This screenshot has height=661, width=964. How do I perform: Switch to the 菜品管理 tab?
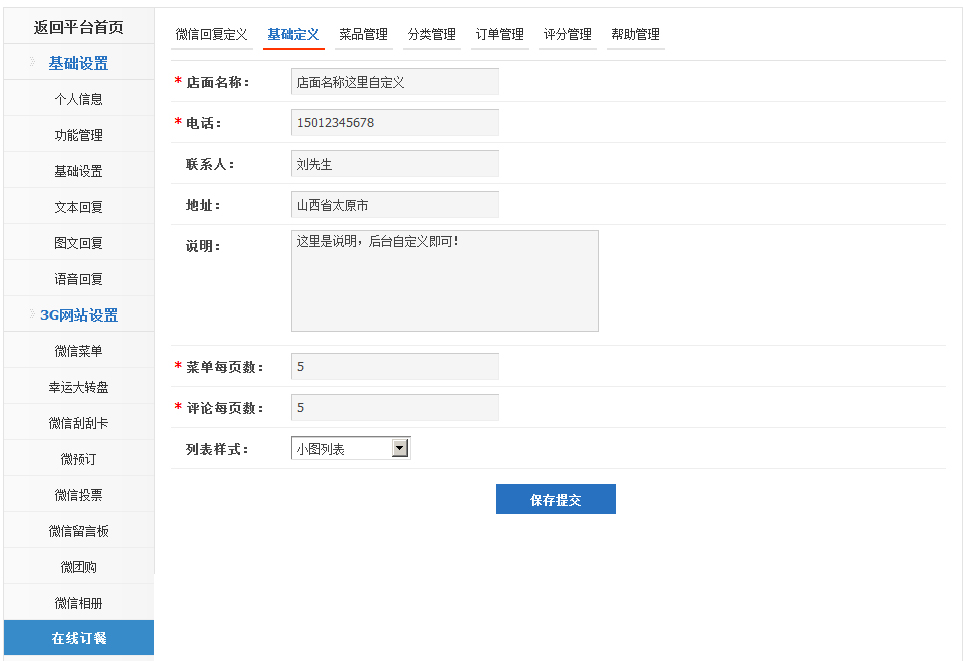(x=363, y=35)
